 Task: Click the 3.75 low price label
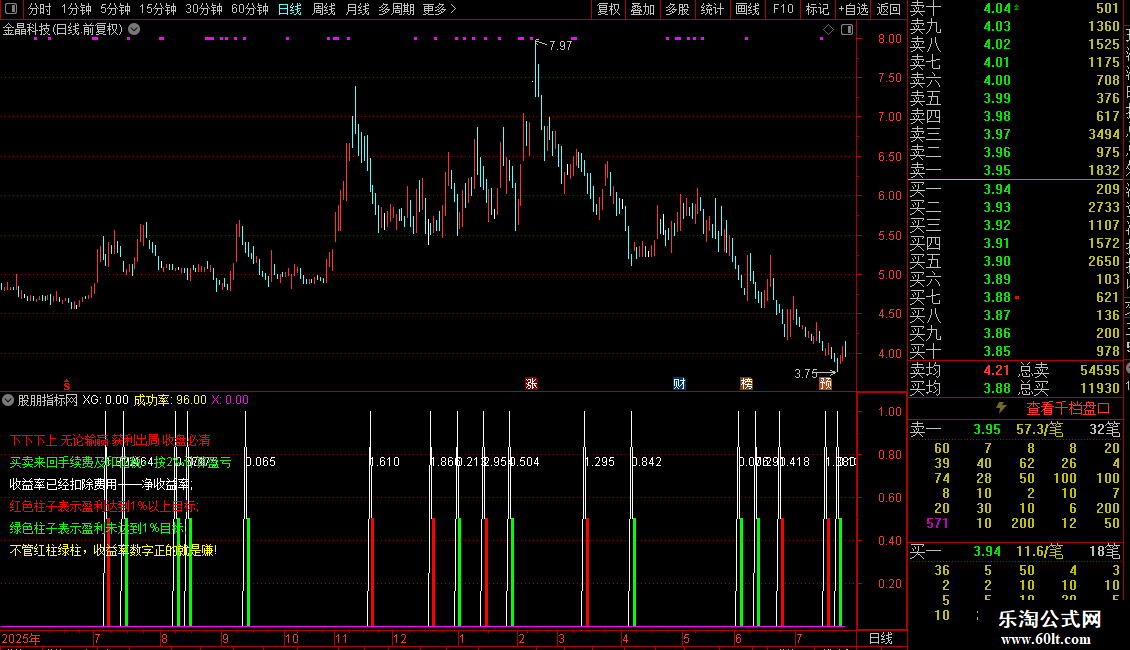[806, 374]
